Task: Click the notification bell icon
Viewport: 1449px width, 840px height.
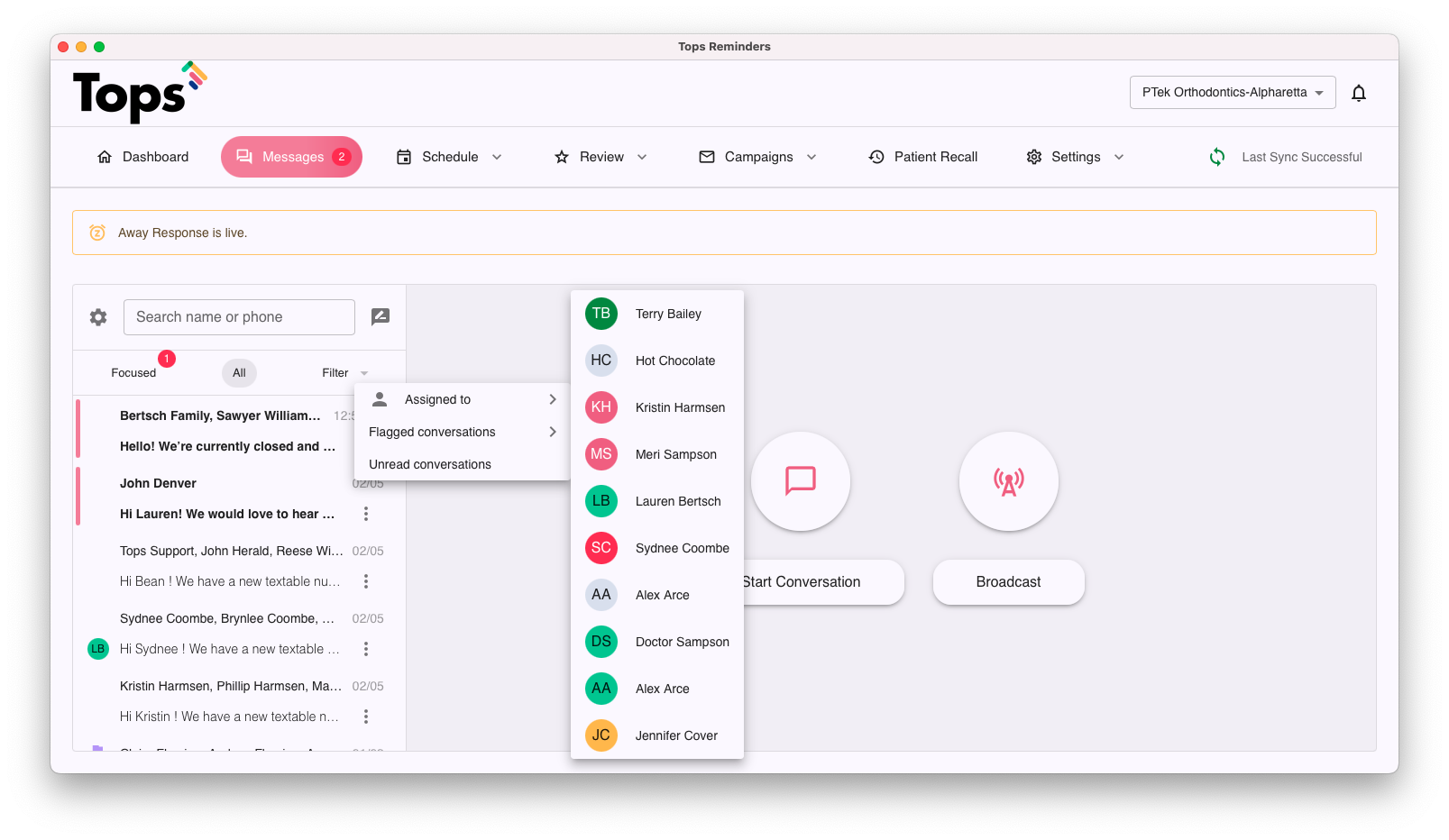Action: coord(1359,93)
